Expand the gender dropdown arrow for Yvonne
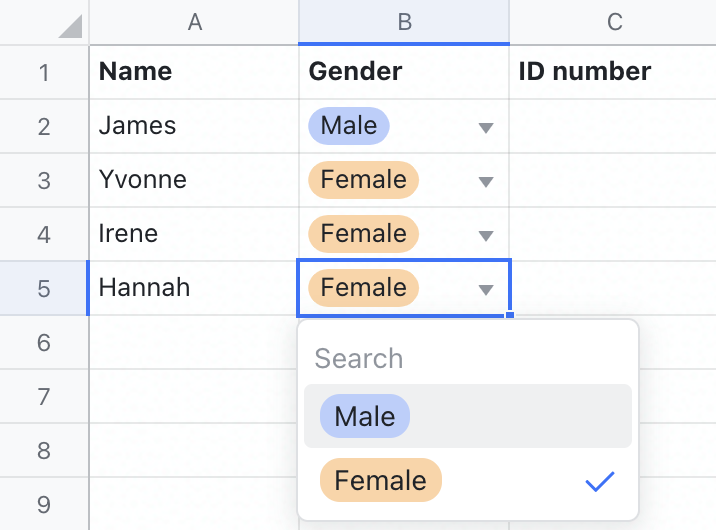The image size is (716, 530). (x=486, y=182)
